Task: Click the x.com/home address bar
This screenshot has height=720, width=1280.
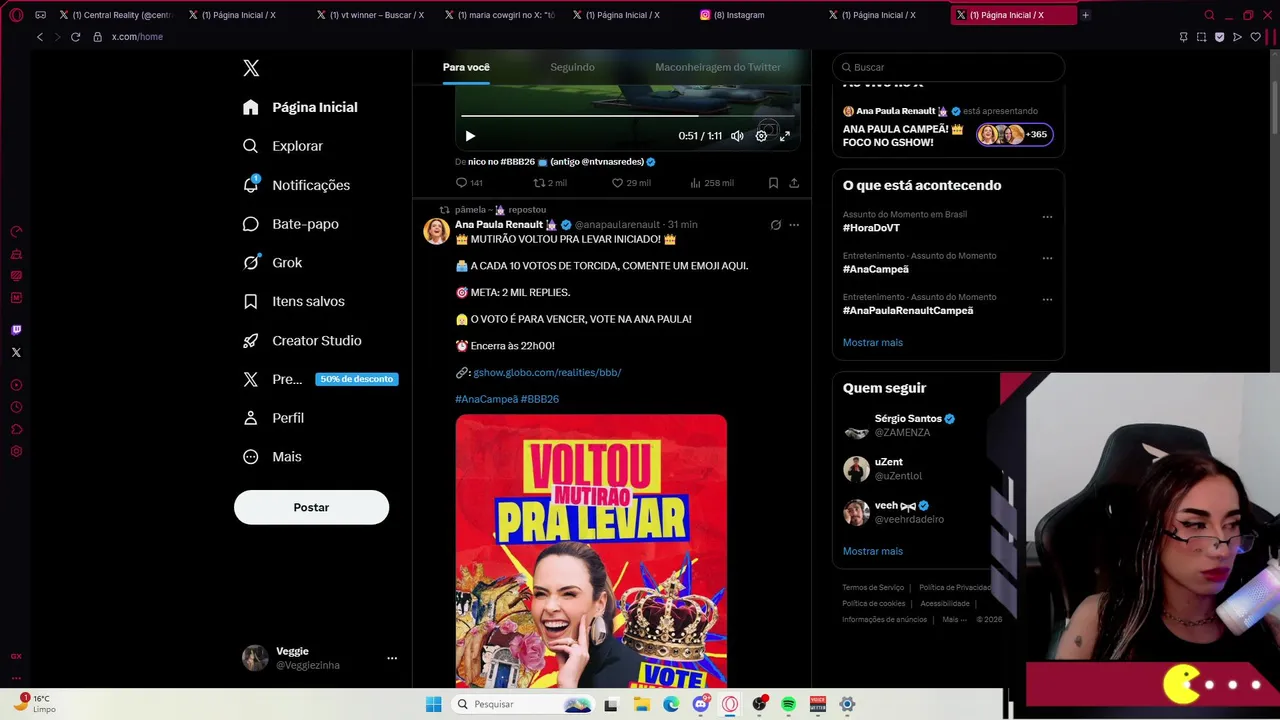Action: [x=137, y=37]
